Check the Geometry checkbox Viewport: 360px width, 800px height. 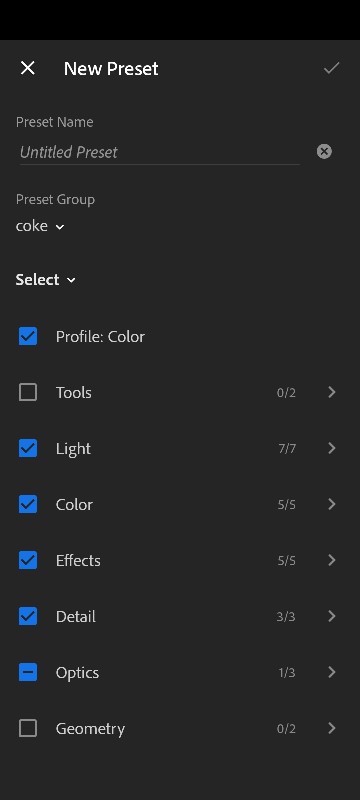pyautogui.click(x=28, y=728)
